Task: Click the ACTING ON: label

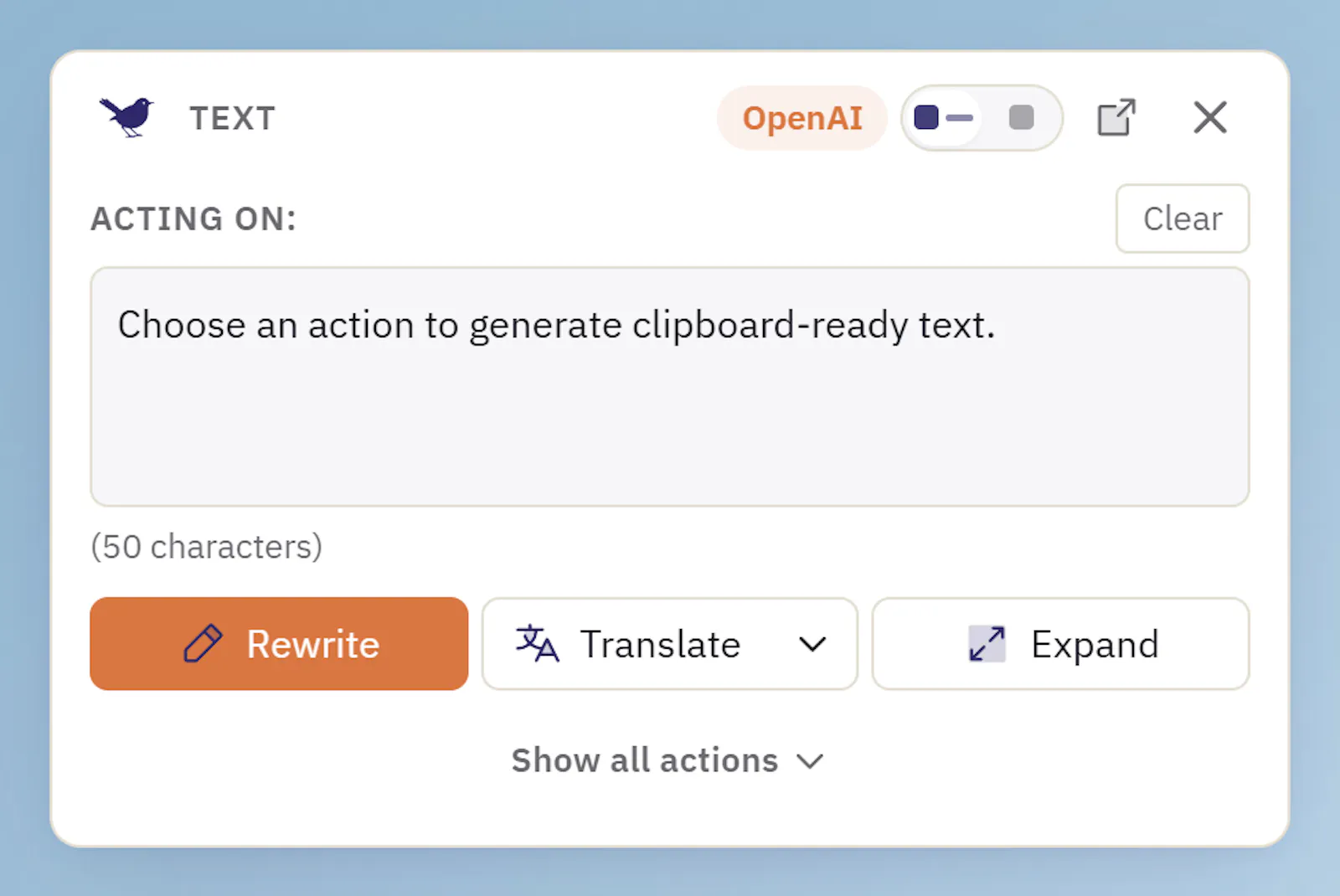Action: (x=193, y=219)
